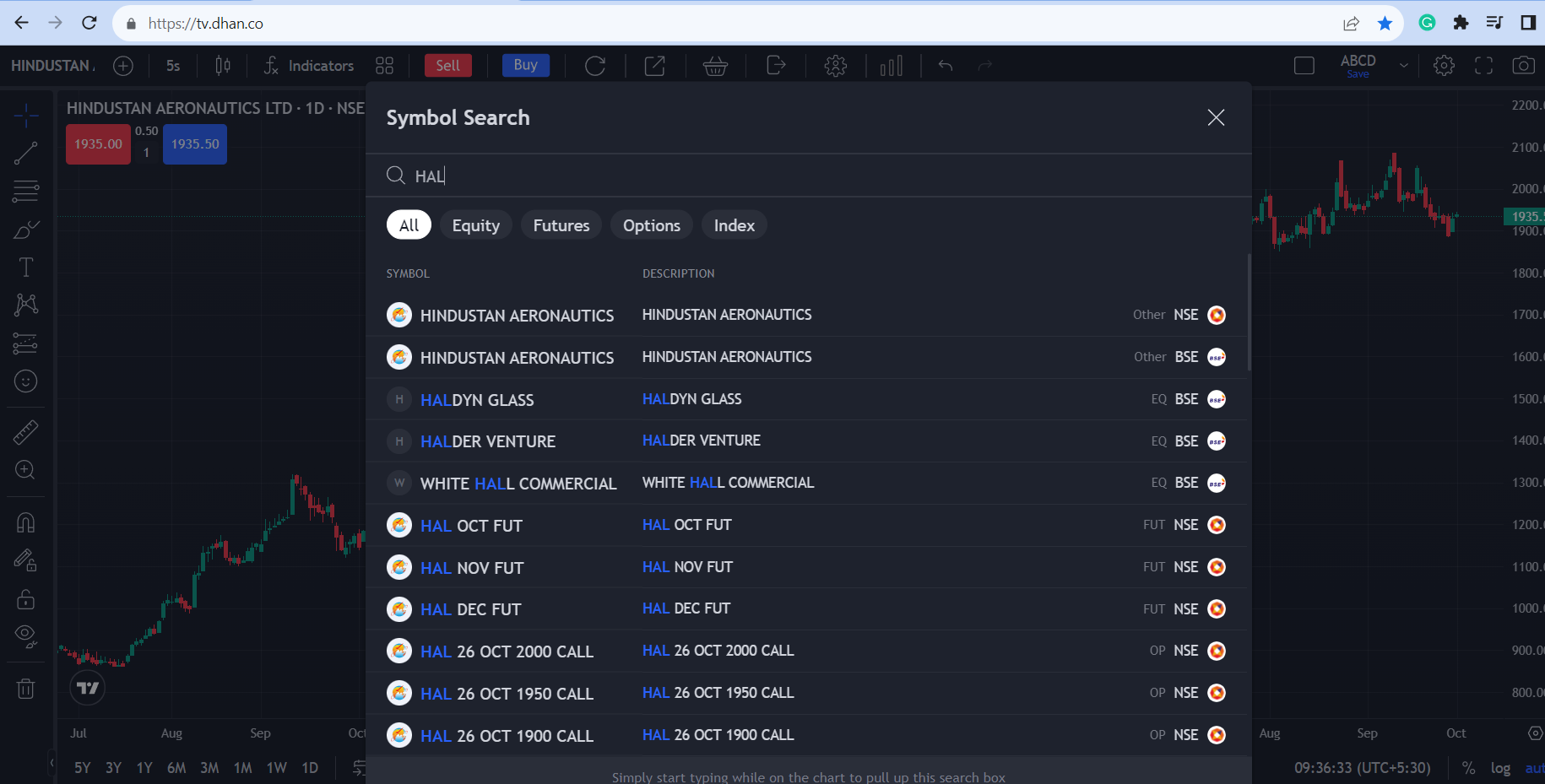1545x784 pixels.
Task: Open the Indicators dialog
Action: tap(308, 66)
